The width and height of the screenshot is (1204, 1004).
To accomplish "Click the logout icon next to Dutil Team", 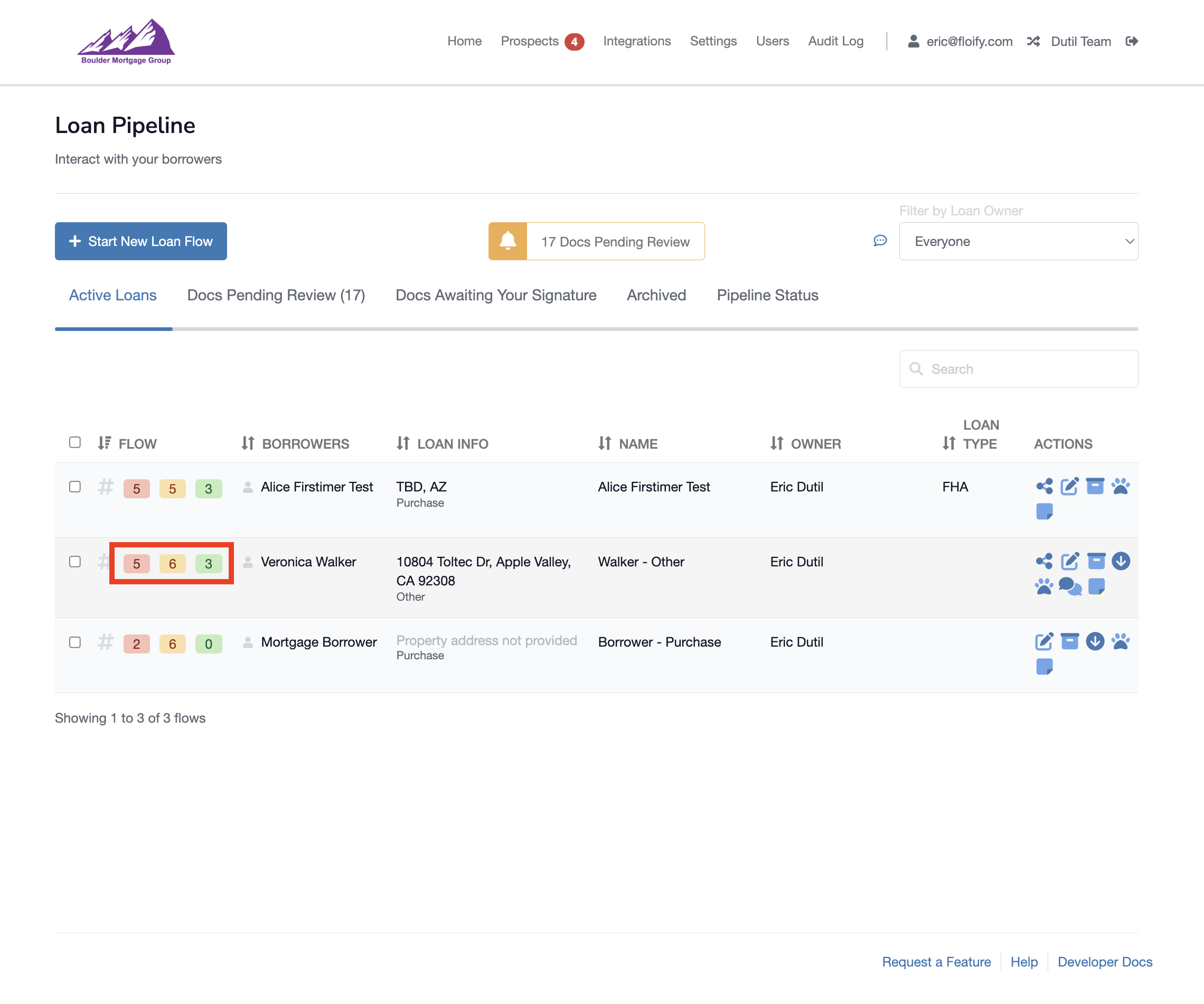I will [x=1131, y=41].
